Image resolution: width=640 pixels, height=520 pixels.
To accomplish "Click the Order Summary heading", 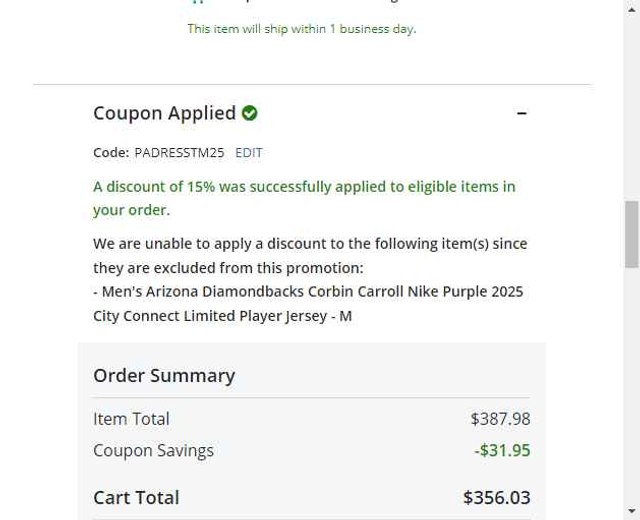I will (164, 375).
